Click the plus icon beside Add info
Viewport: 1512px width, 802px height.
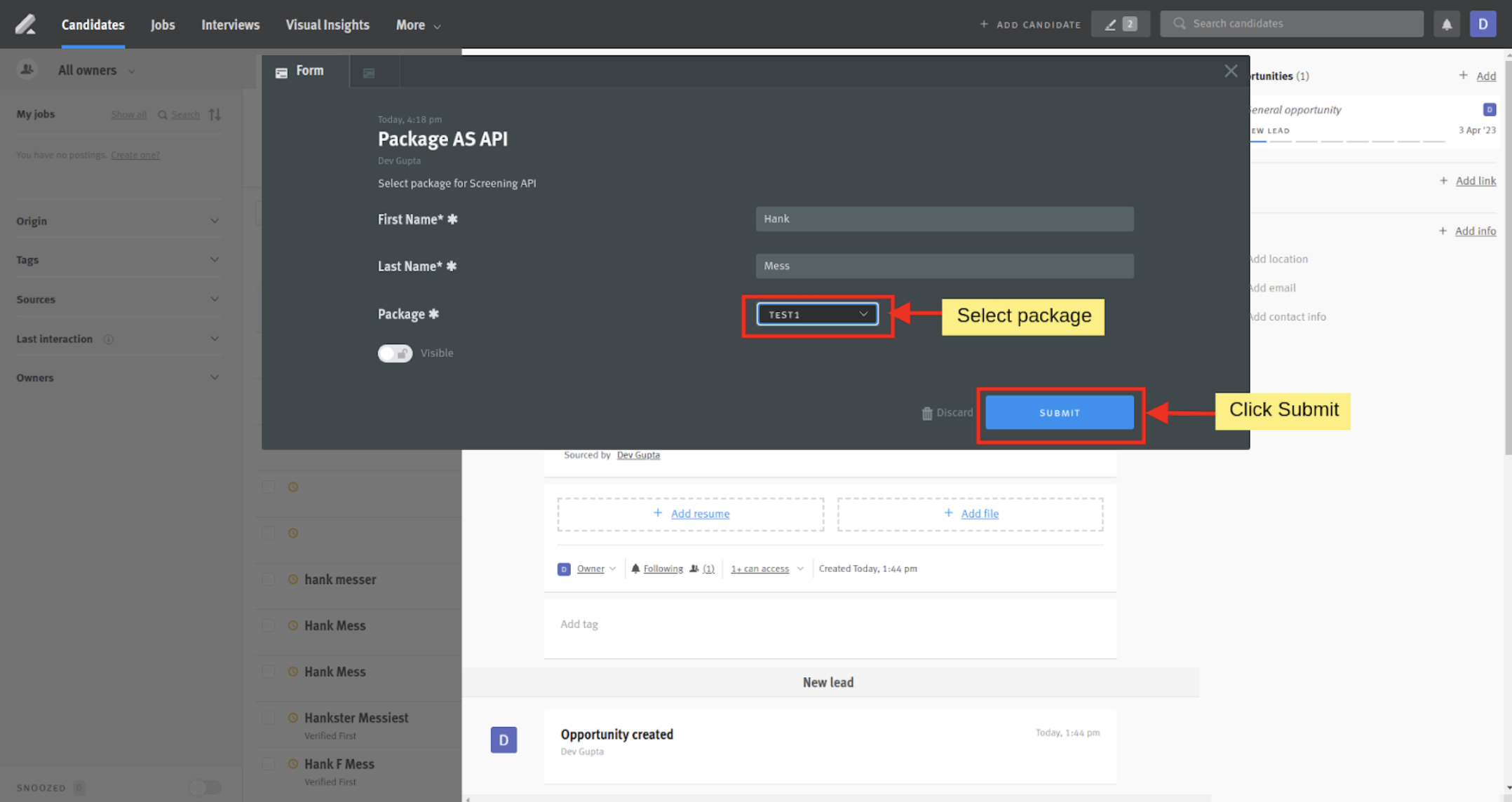(1443, 231)
